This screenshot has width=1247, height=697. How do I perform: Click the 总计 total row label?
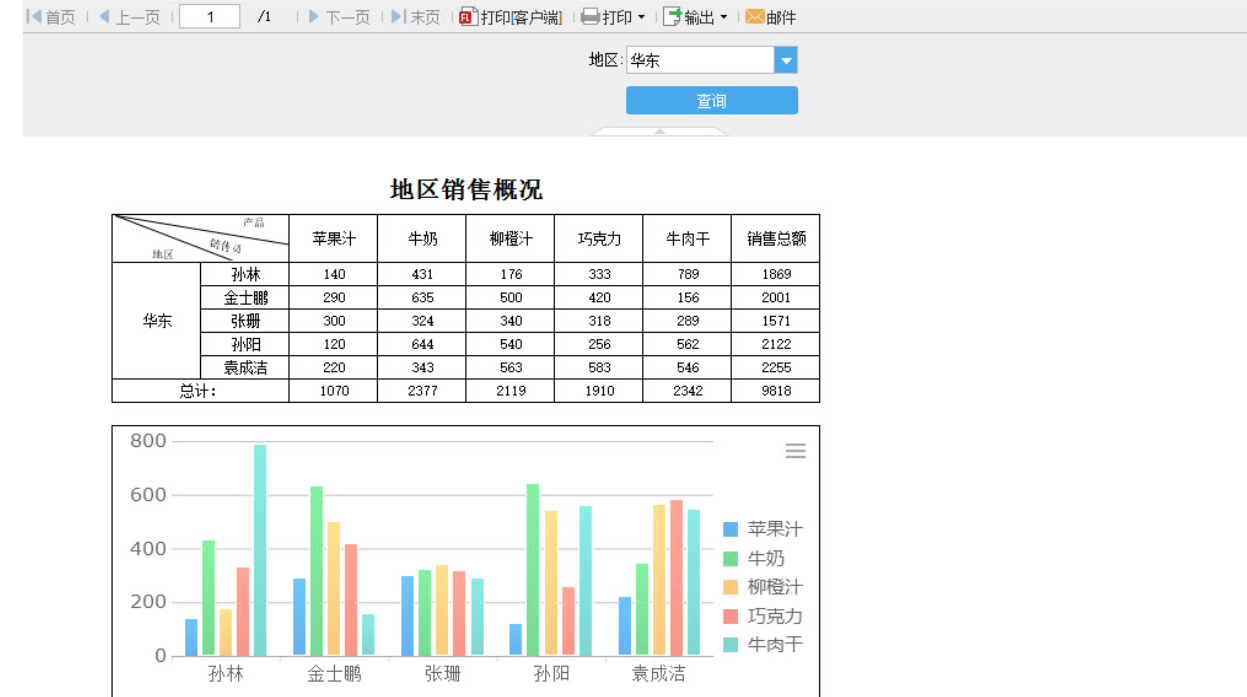[201, 391]
